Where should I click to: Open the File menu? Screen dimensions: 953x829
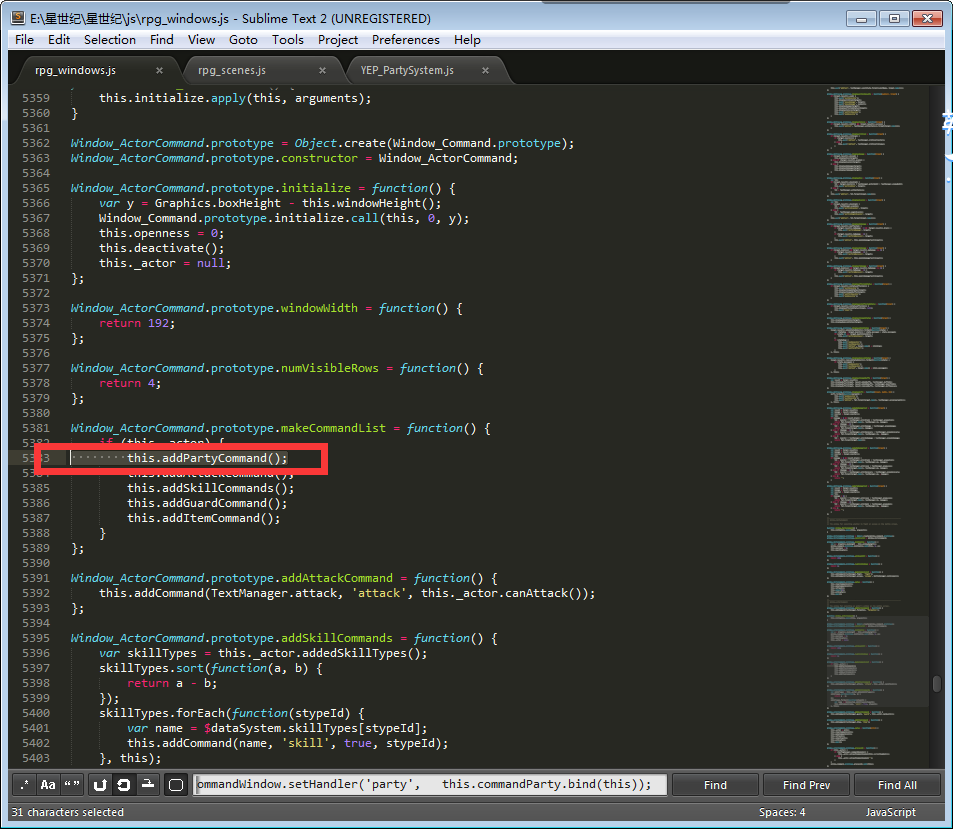point(24,40)
